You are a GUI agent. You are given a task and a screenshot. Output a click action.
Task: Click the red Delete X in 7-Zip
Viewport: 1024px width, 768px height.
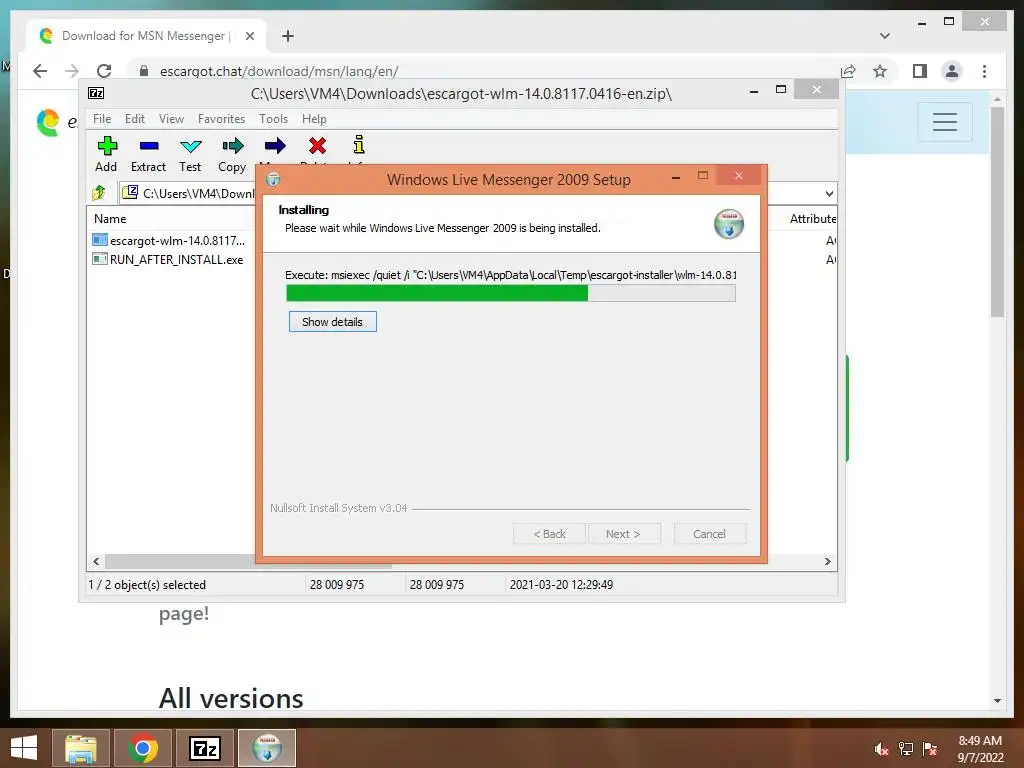click(317, 146)
